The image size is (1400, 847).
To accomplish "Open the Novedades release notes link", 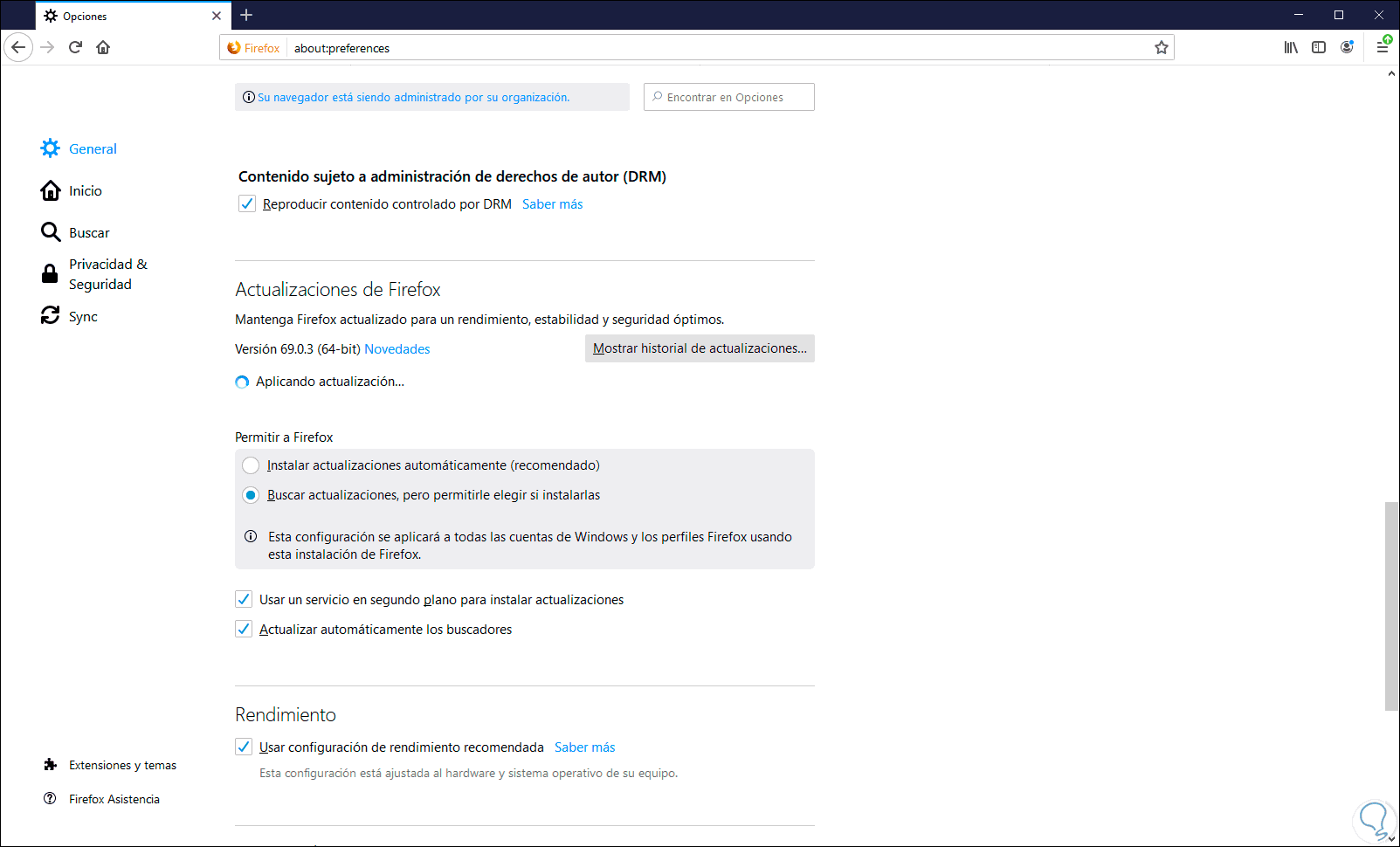I will (x=397, y=349).
